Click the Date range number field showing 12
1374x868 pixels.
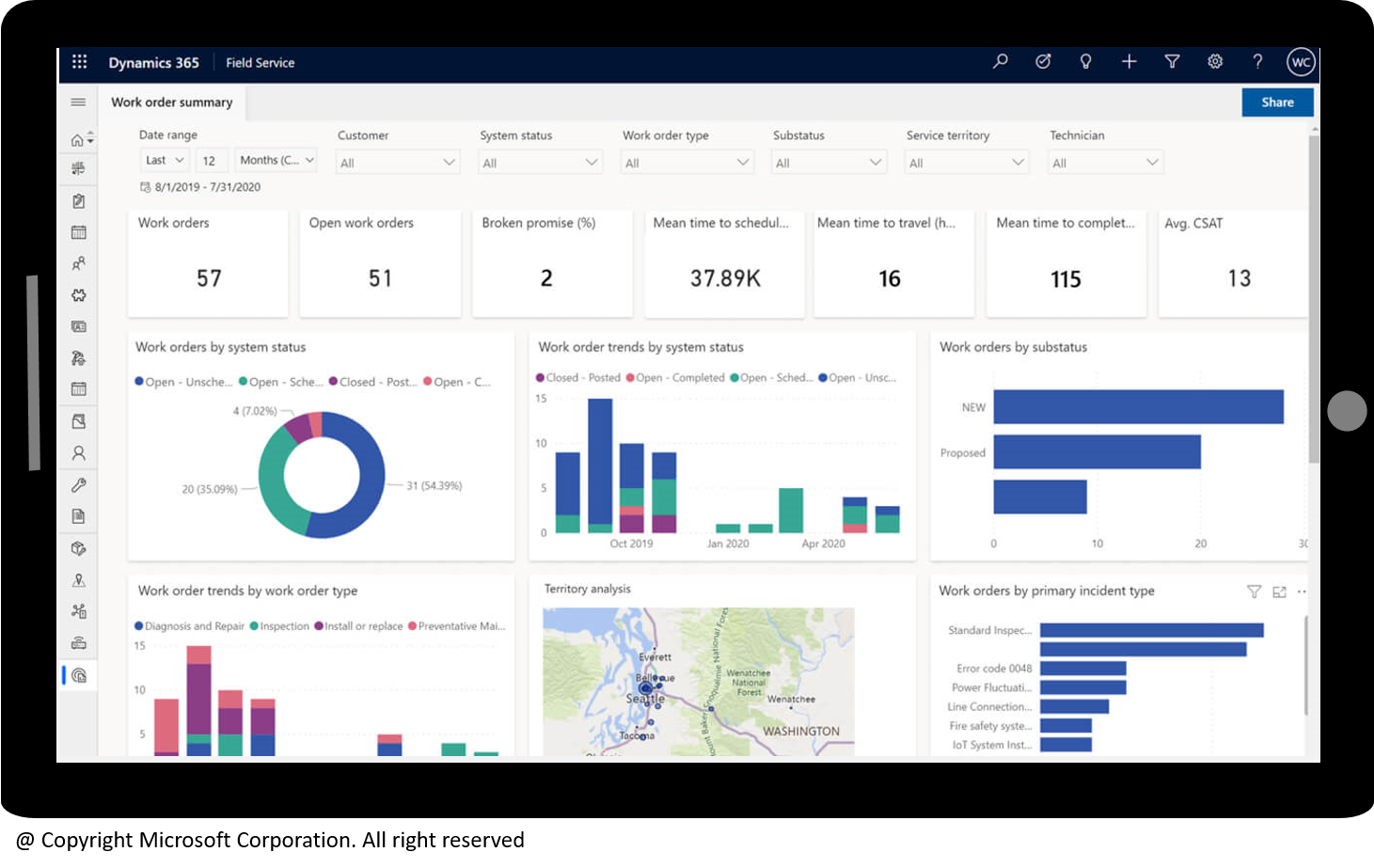pos(210,161)
